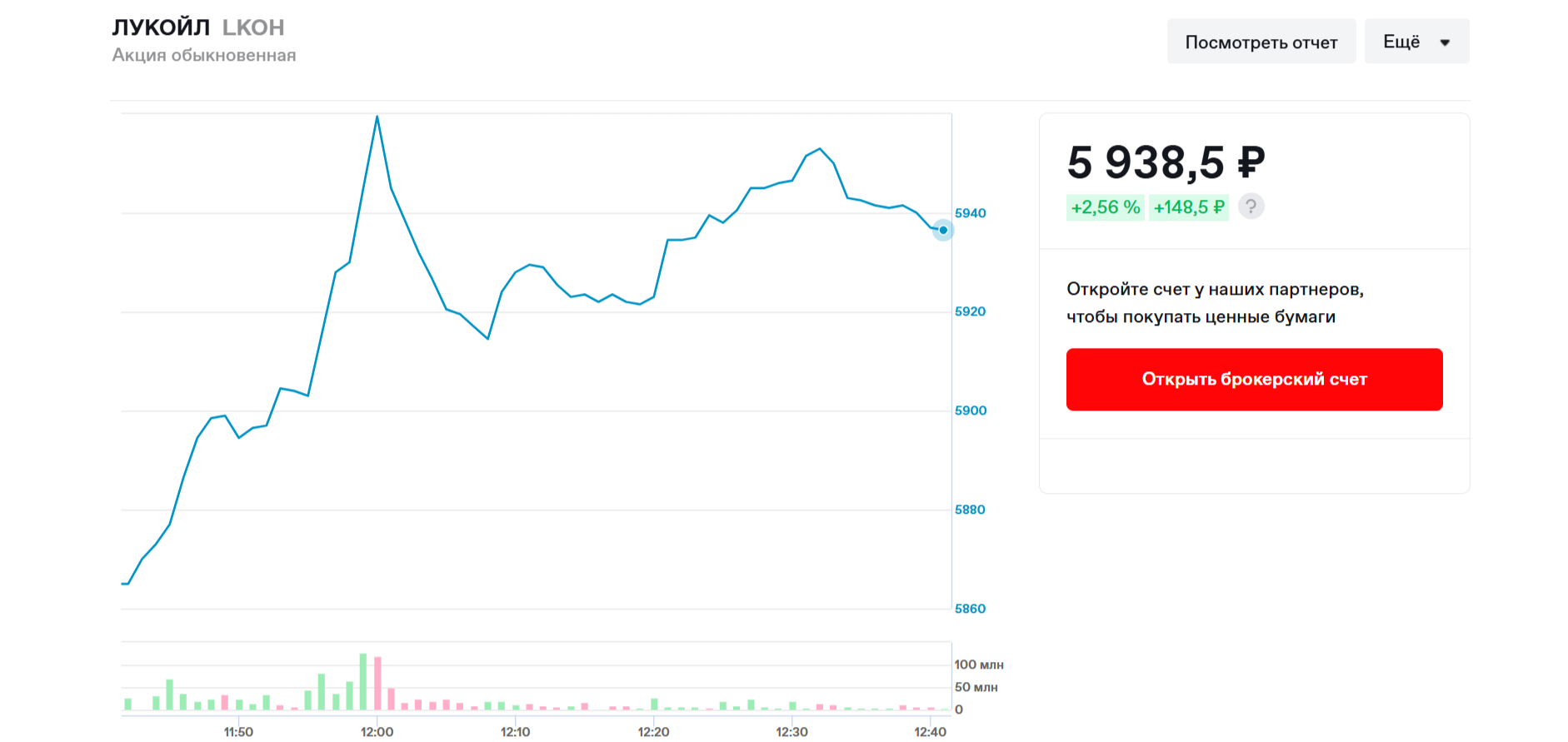Click the 5 938,5 ₽ current price

point(1166,162)
